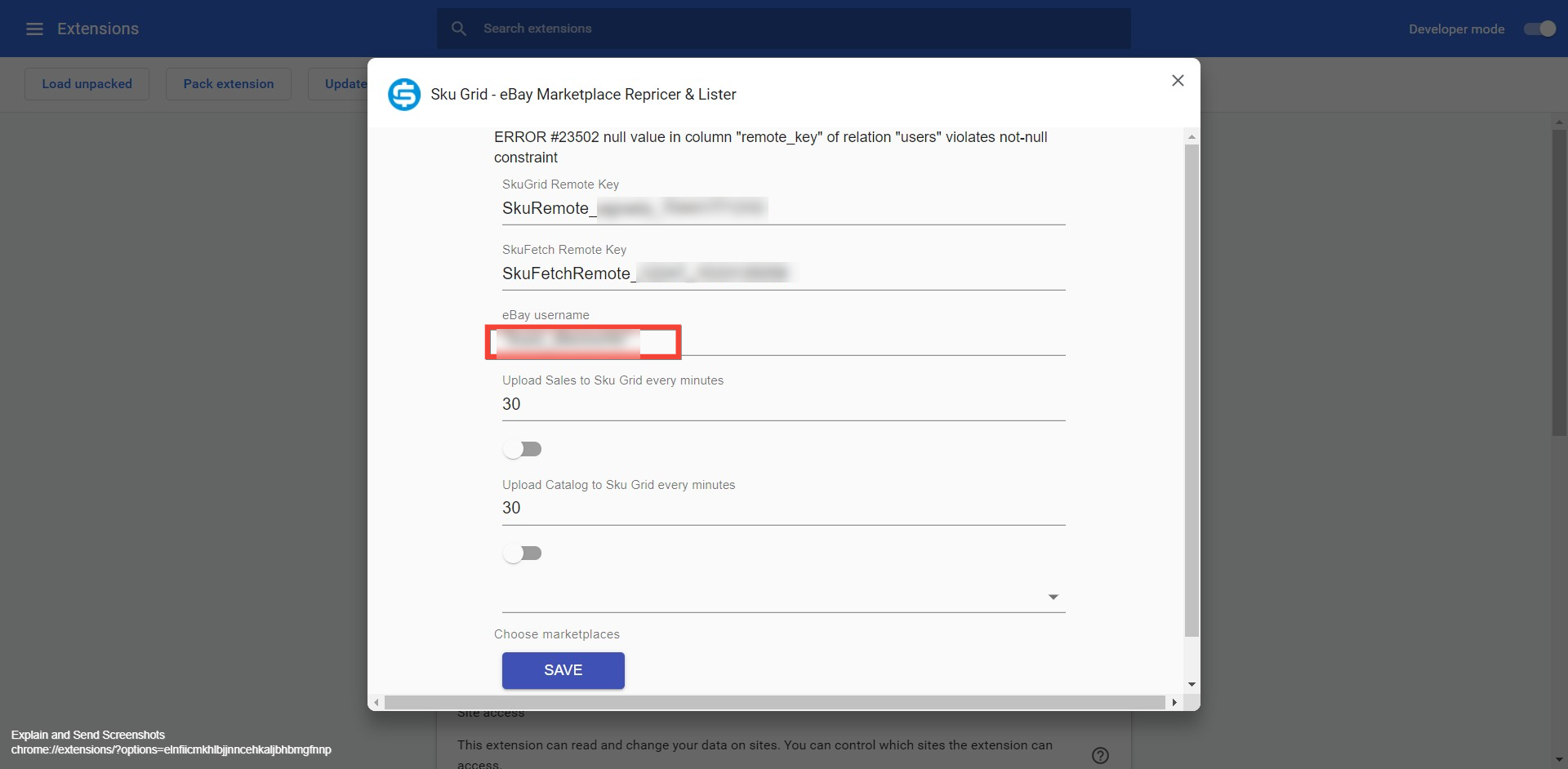
Task: Click the eBay username field
Action: (784, 341)
